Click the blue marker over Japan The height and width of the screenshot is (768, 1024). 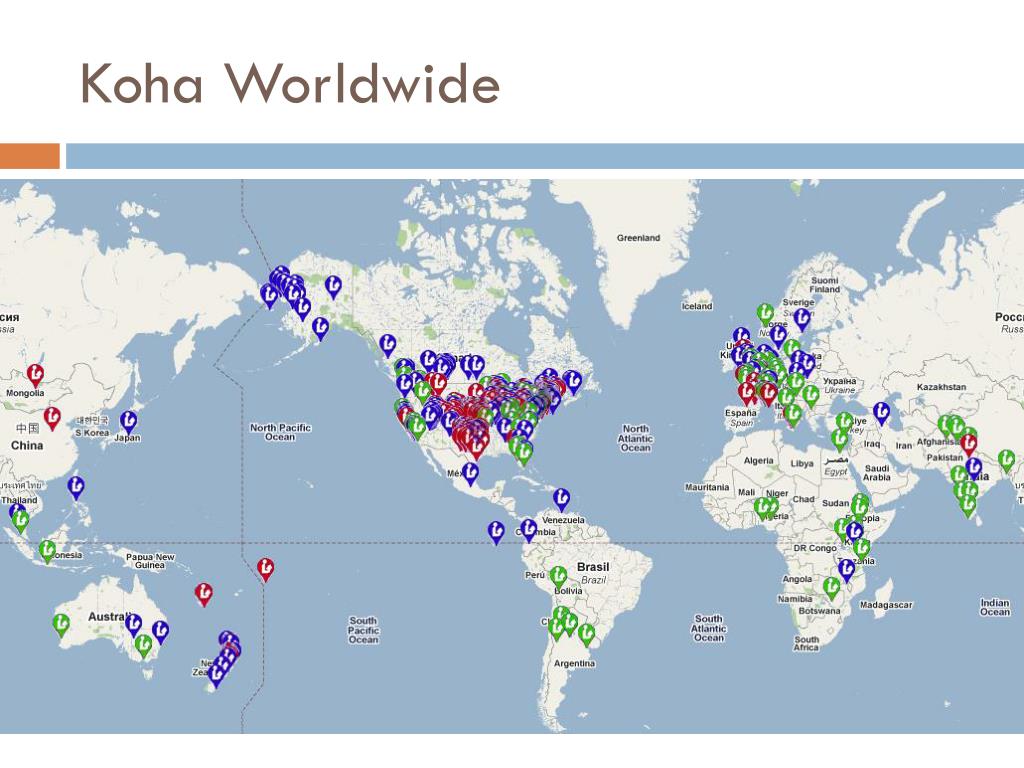[129, 422]
